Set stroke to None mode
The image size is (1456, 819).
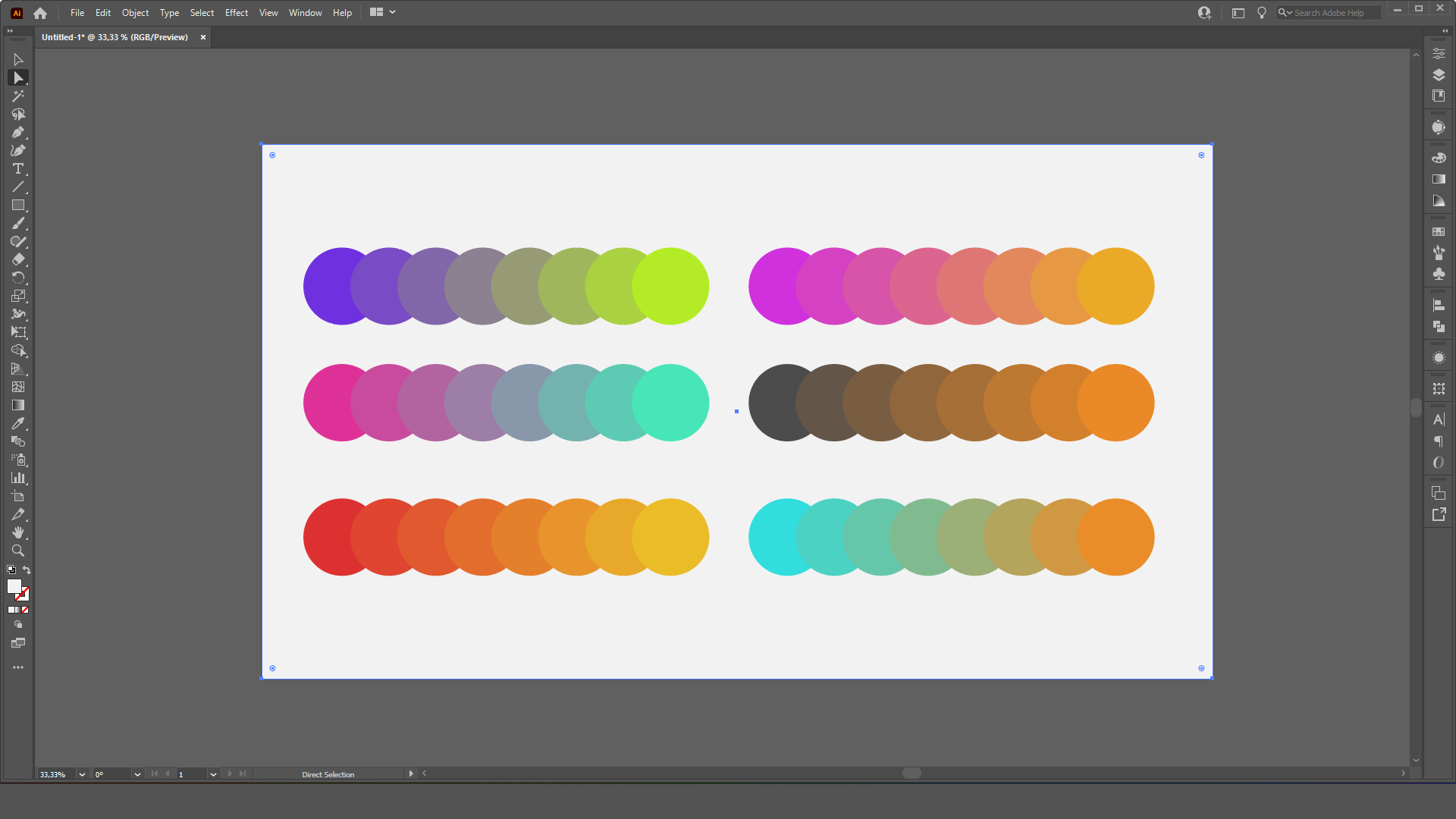[x=25, y=610]
